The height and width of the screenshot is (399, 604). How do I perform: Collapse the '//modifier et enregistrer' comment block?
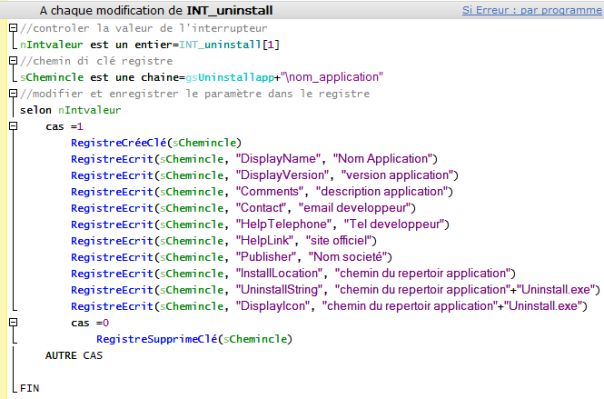pos(13,93)
